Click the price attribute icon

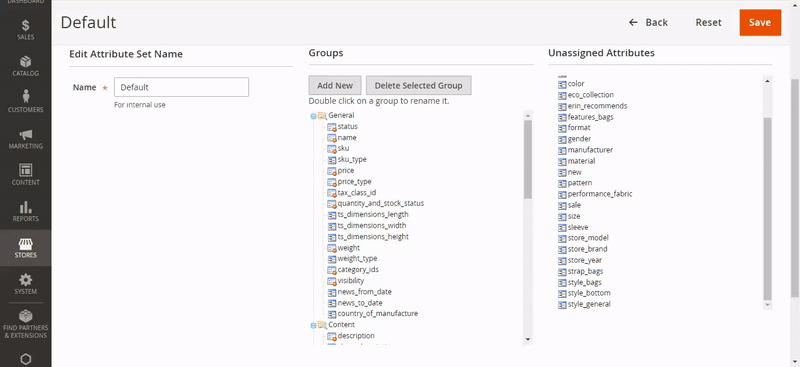tap(332, 171)
